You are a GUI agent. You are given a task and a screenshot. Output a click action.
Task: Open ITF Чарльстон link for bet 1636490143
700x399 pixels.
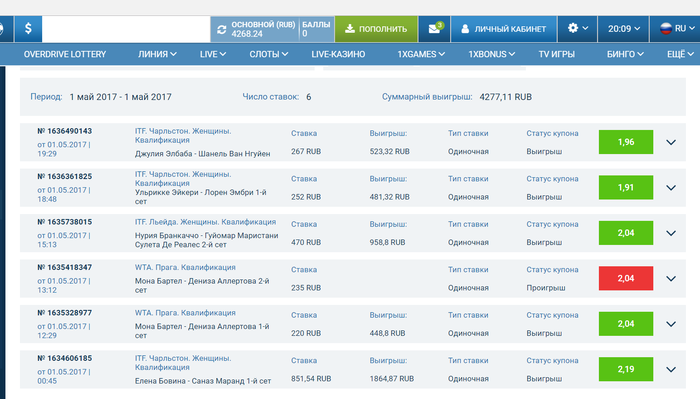183,136
